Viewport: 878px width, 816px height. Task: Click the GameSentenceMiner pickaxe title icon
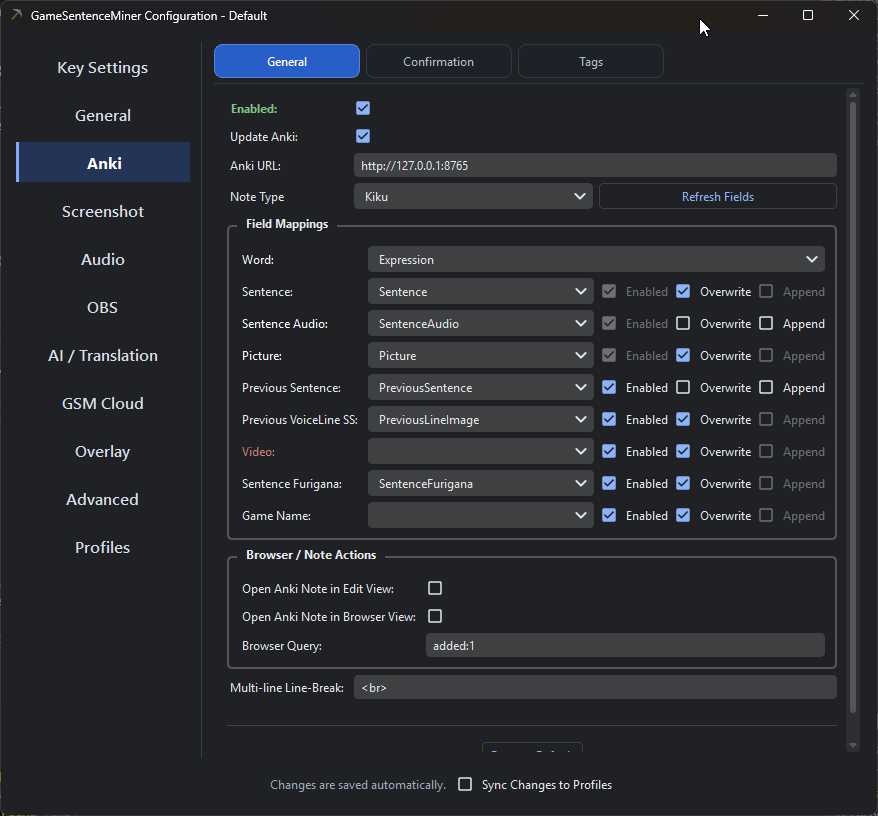17,15
